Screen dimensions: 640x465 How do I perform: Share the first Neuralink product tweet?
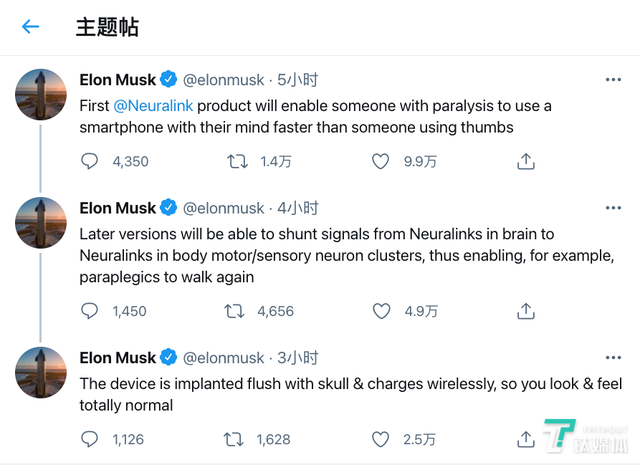[526, 161]
